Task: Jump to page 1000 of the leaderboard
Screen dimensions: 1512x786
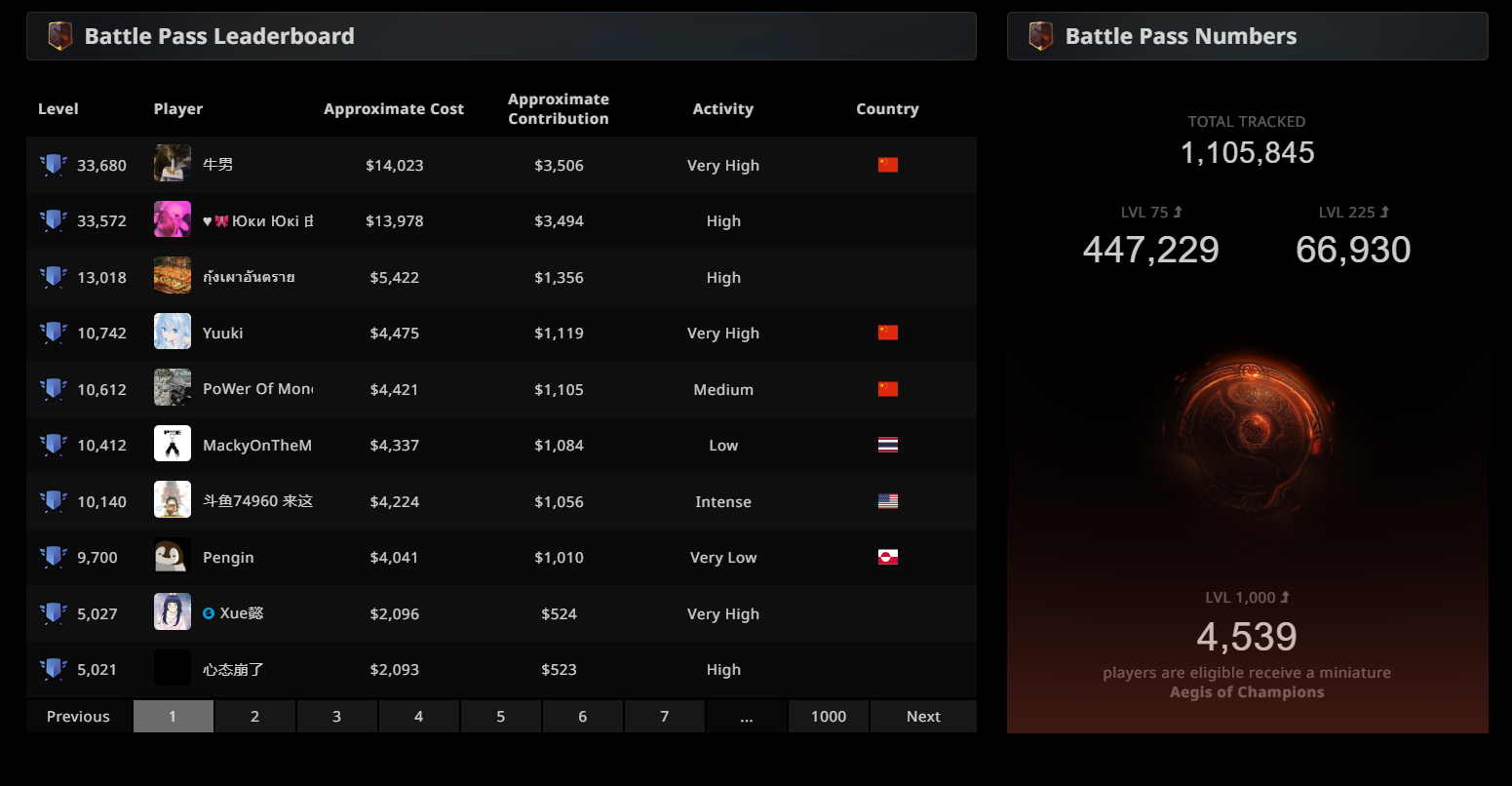Action: pos(829,717)
